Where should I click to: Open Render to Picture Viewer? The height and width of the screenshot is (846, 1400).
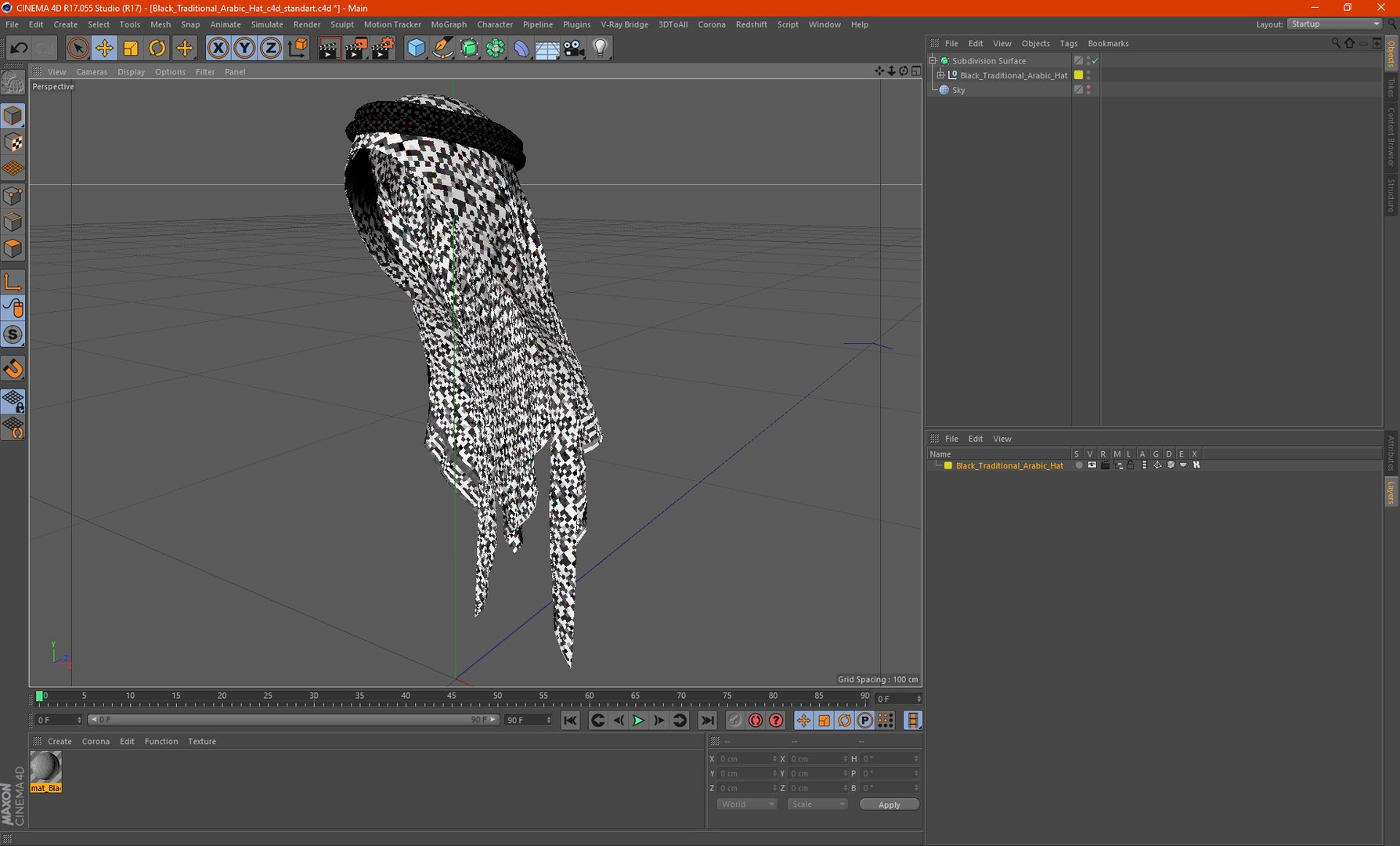356,49
